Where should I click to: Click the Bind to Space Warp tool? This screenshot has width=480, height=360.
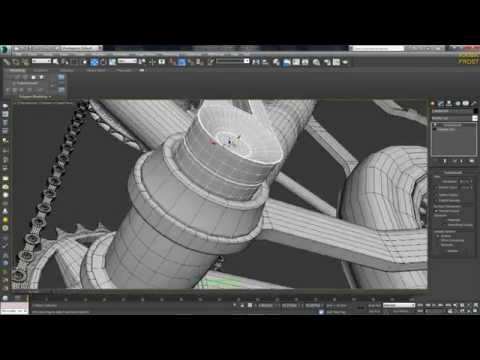25,62
